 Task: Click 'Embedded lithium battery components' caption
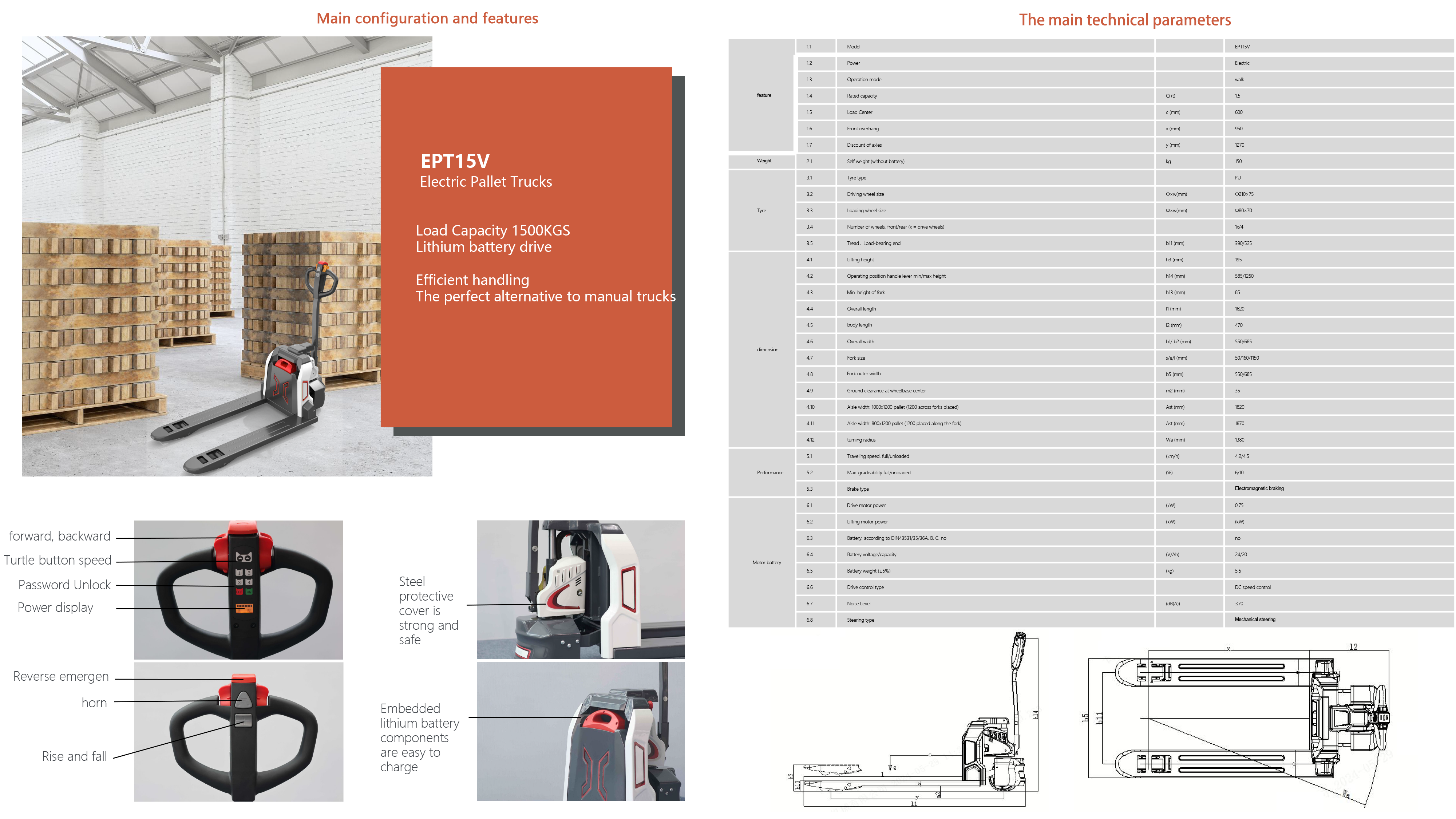tap(419, 737)
